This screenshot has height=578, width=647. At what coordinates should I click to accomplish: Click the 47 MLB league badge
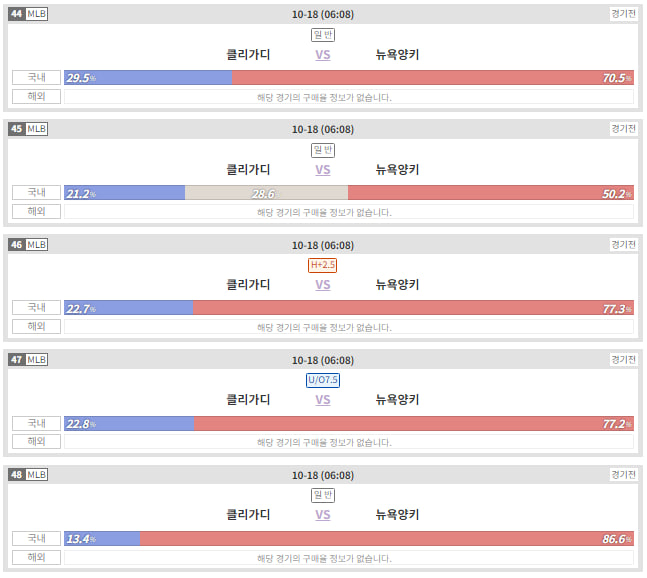pos(28,359)
